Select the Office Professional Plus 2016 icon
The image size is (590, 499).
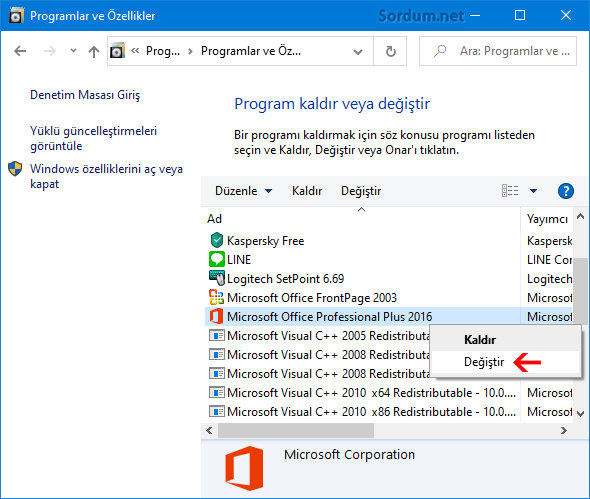[216, 316]
